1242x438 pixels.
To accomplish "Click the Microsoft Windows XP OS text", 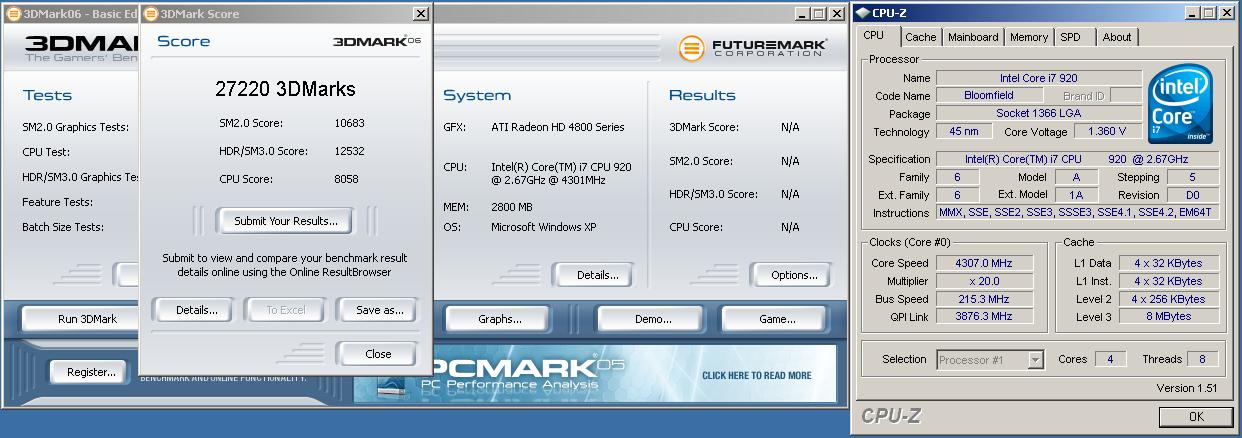I will 544,227.
